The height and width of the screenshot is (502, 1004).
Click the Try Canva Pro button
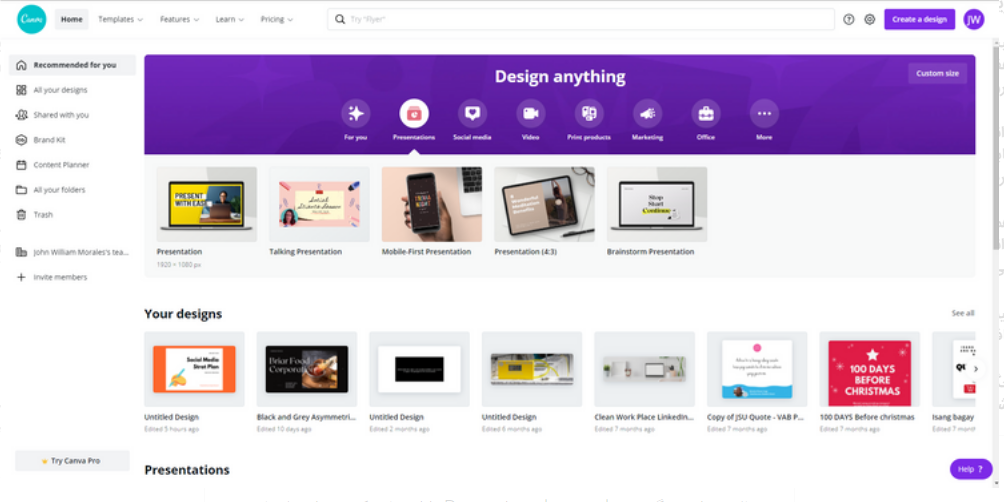(72, 460)
